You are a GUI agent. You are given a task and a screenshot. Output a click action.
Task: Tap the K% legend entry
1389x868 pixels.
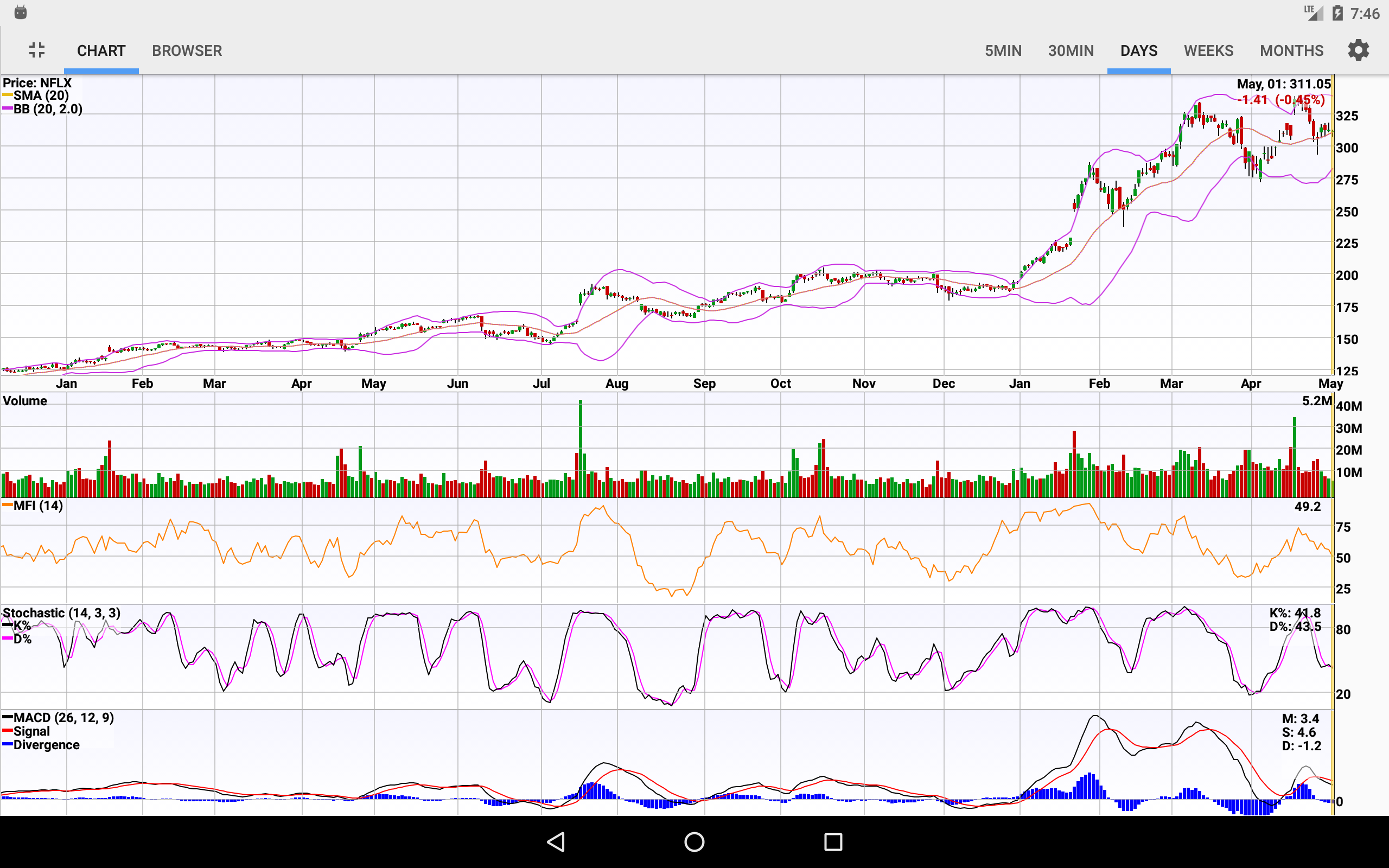point(17,626)
